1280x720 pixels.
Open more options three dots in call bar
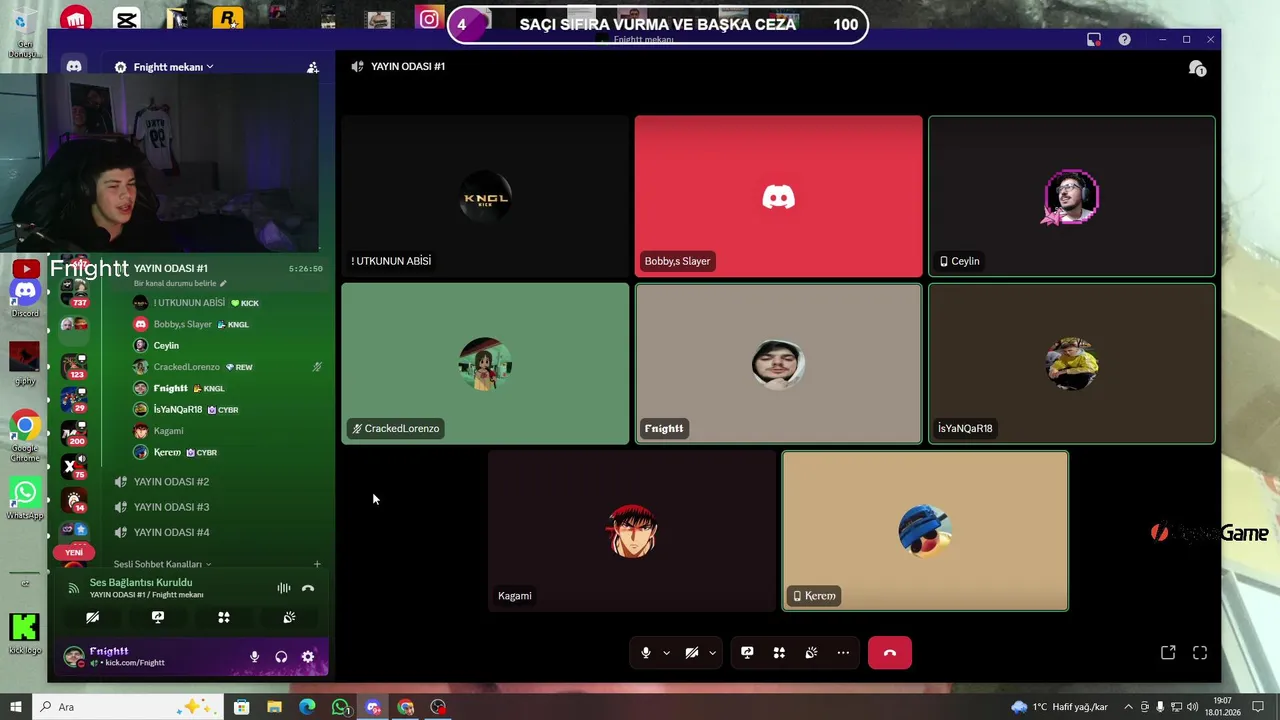coord(843,653)
